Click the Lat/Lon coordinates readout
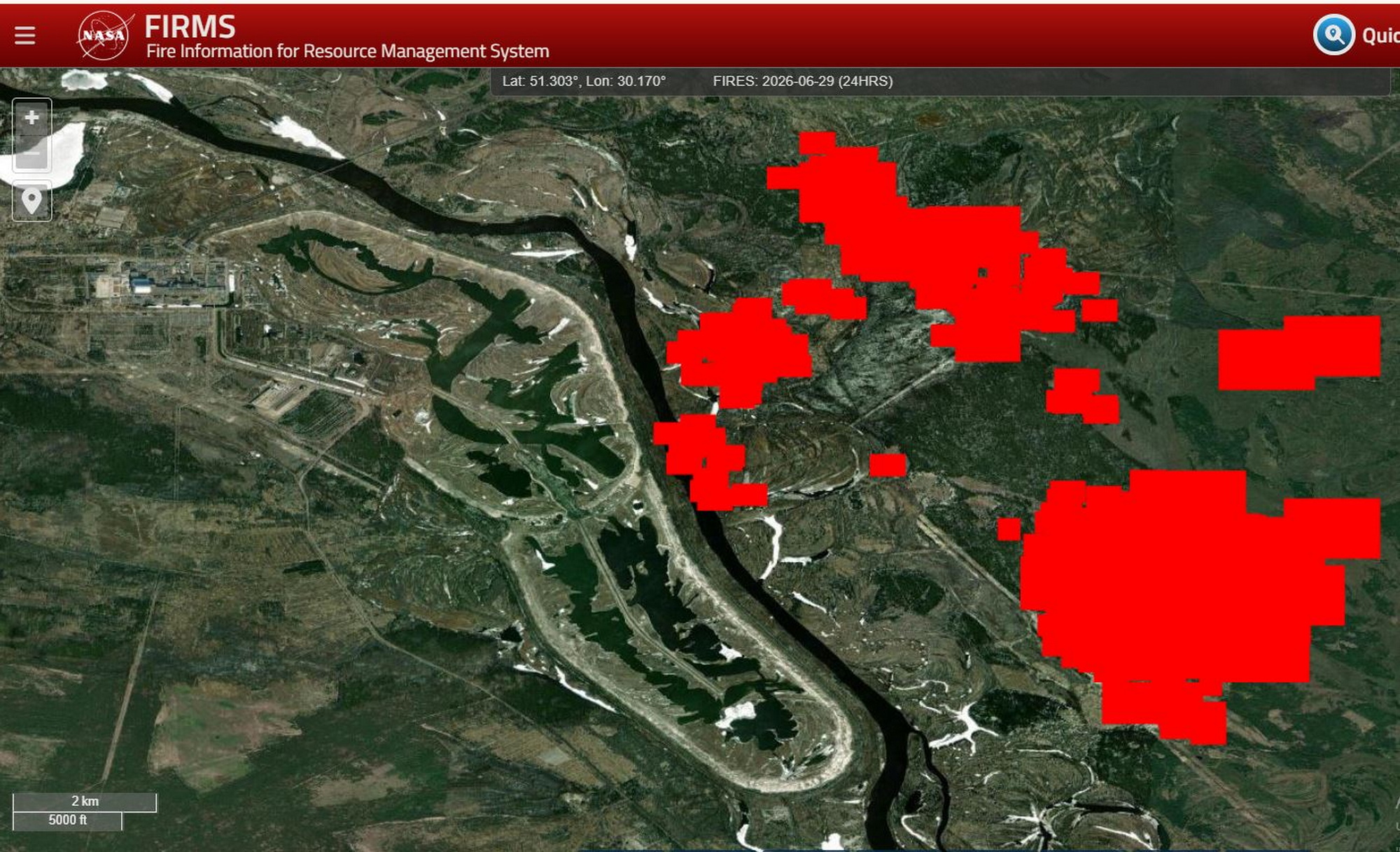The width and height of the screenshot is (1400, 852). click(584, 81)
